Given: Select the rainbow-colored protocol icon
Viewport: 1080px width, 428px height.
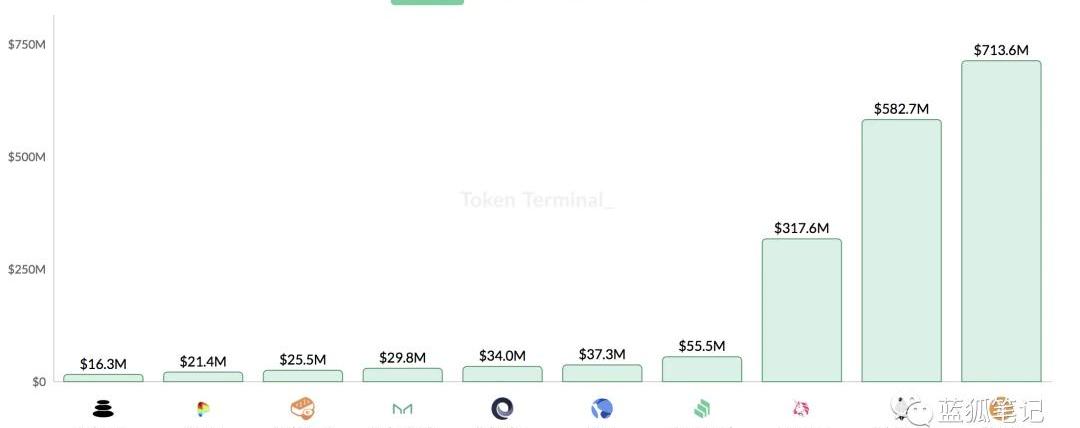Looking at the screenshot, I should [x=202, y=409].
